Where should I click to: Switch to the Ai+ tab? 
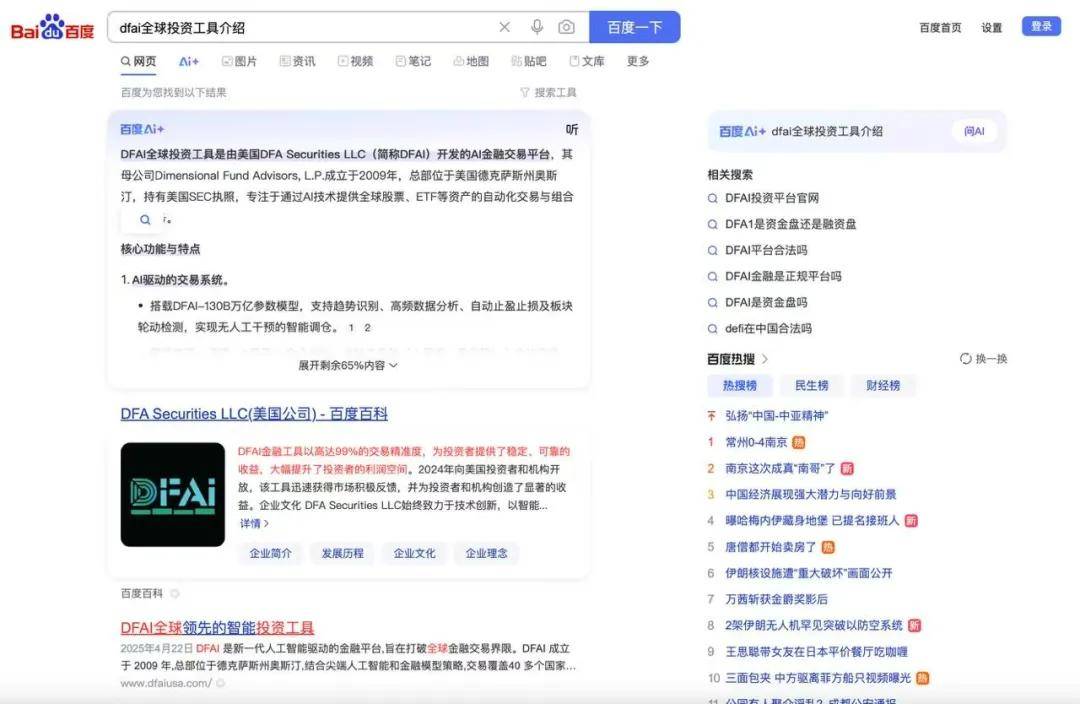[189, 61]
